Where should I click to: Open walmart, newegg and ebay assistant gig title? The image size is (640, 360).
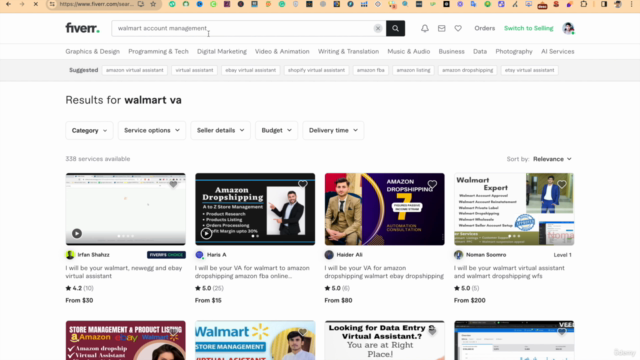coord(124,272)
